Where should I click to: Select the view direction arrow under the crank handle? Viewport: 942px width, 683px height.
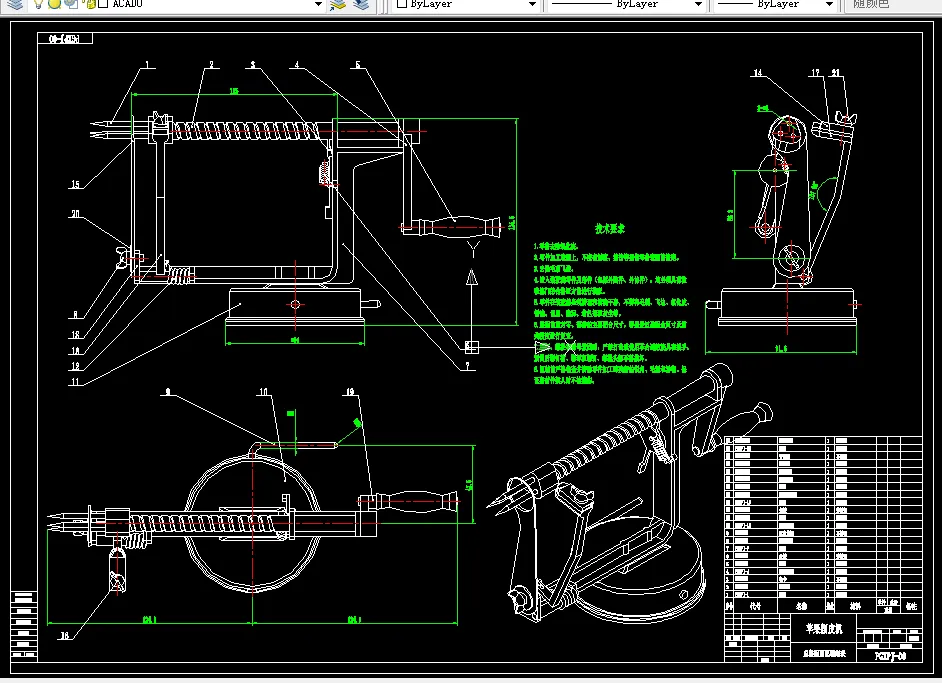pos(472,277)
